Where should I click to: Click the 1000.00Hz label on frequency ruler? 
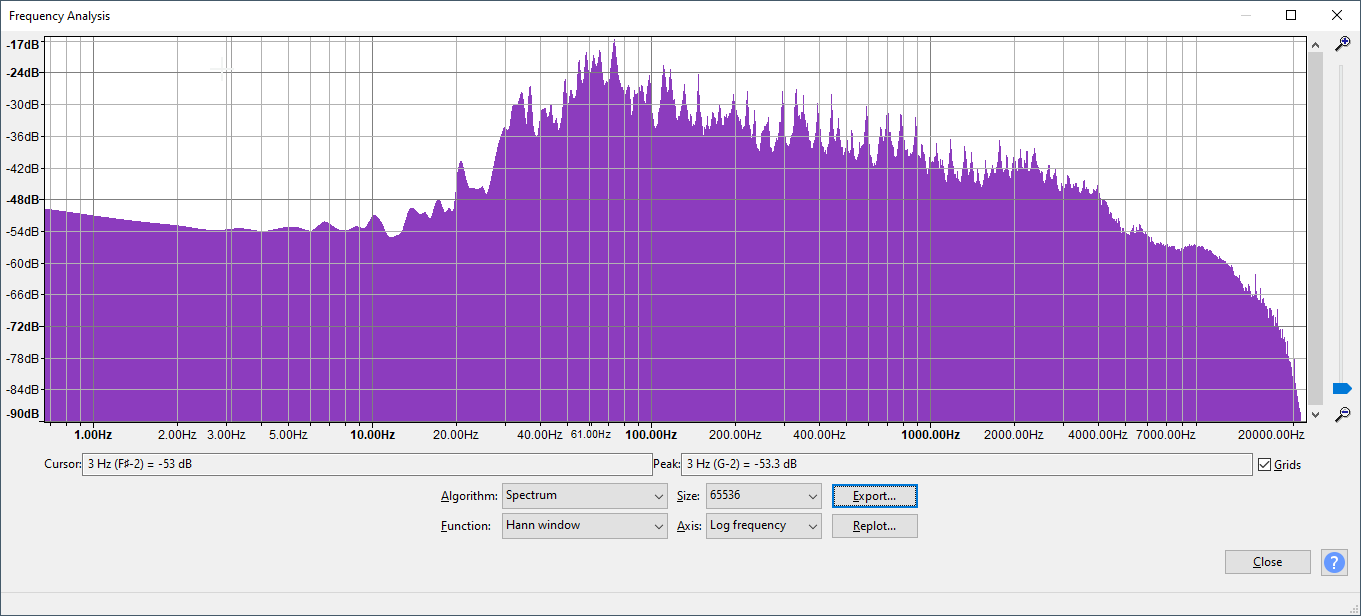[930, 435]
